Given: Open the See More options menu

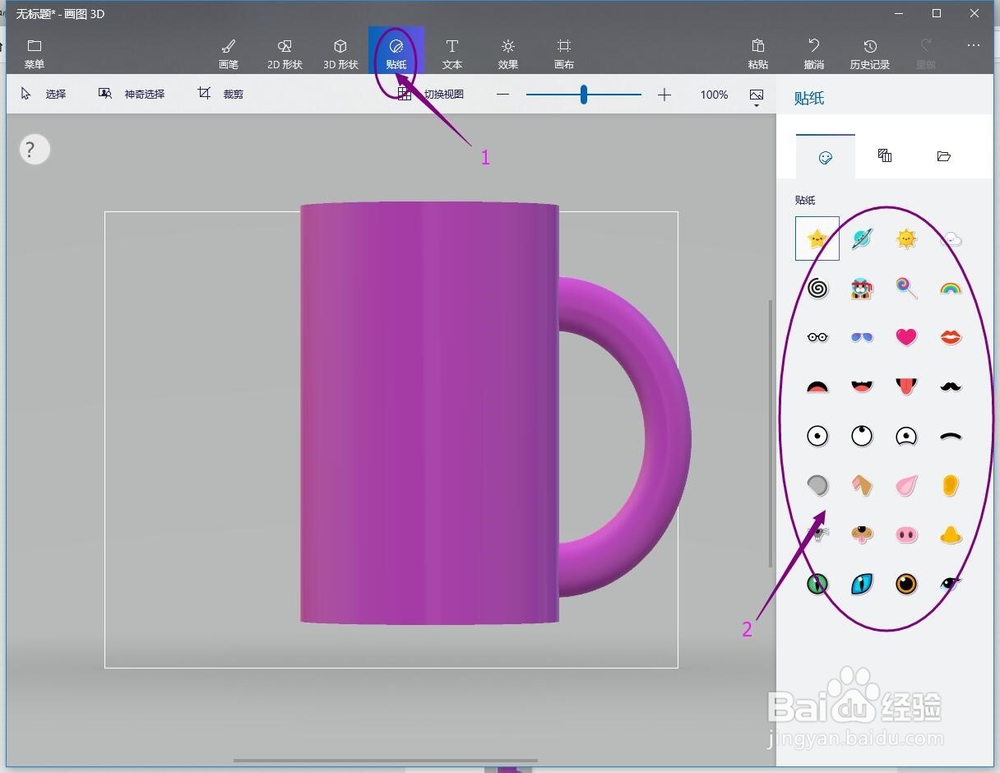Looking at the screenshot, I should [x=973, y=45].
